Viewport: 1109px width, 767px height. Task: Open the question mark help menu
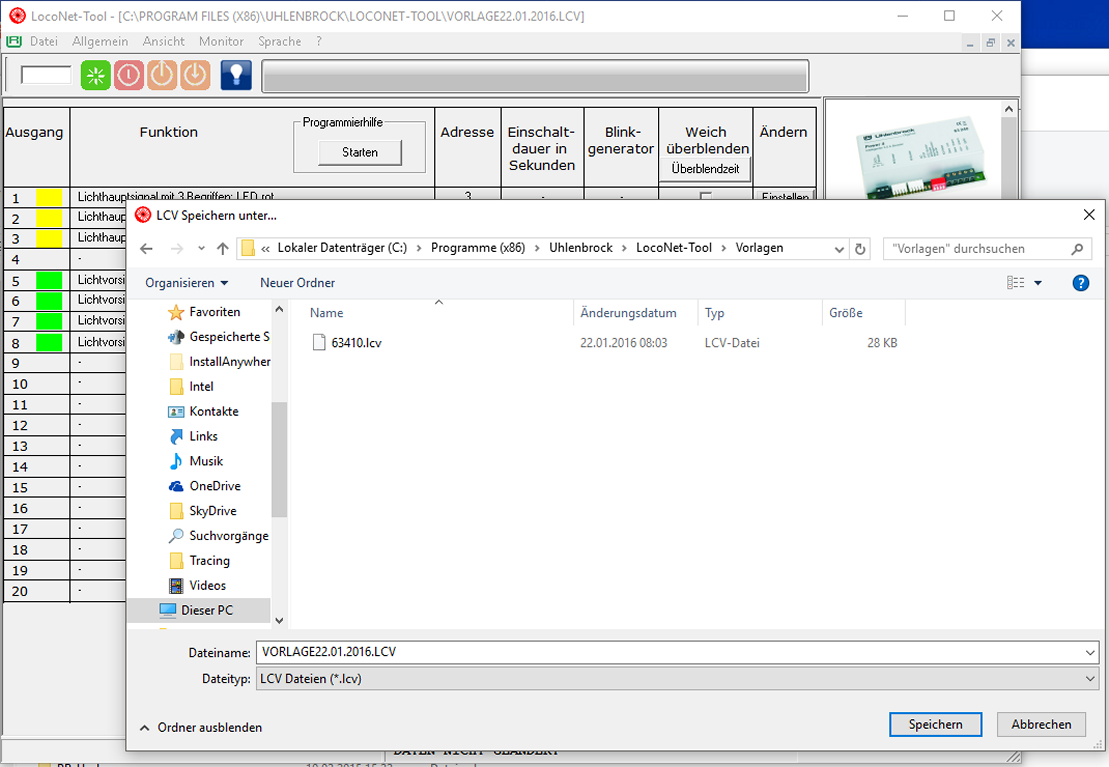(319, 42)
